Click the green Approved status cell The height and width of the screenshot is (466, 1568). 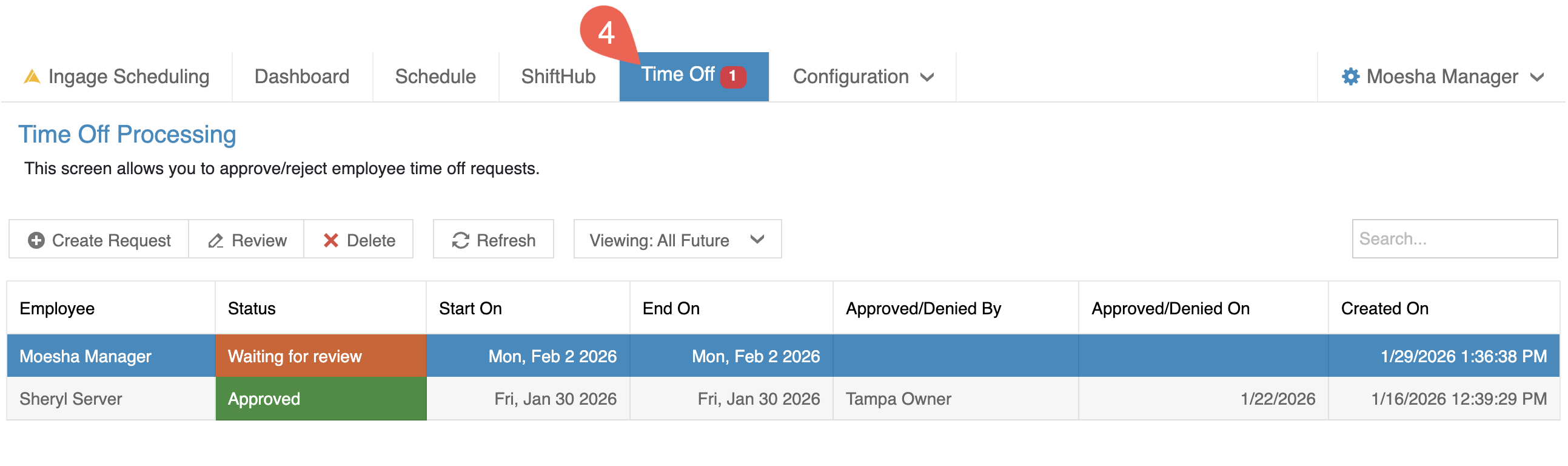(x=321, y=399)
